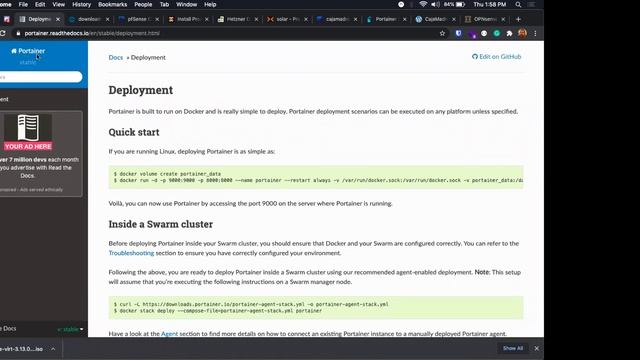This screenshot has width=640, height=360.
Task: Open the Troubleshooting link
Action: (131, 253)
